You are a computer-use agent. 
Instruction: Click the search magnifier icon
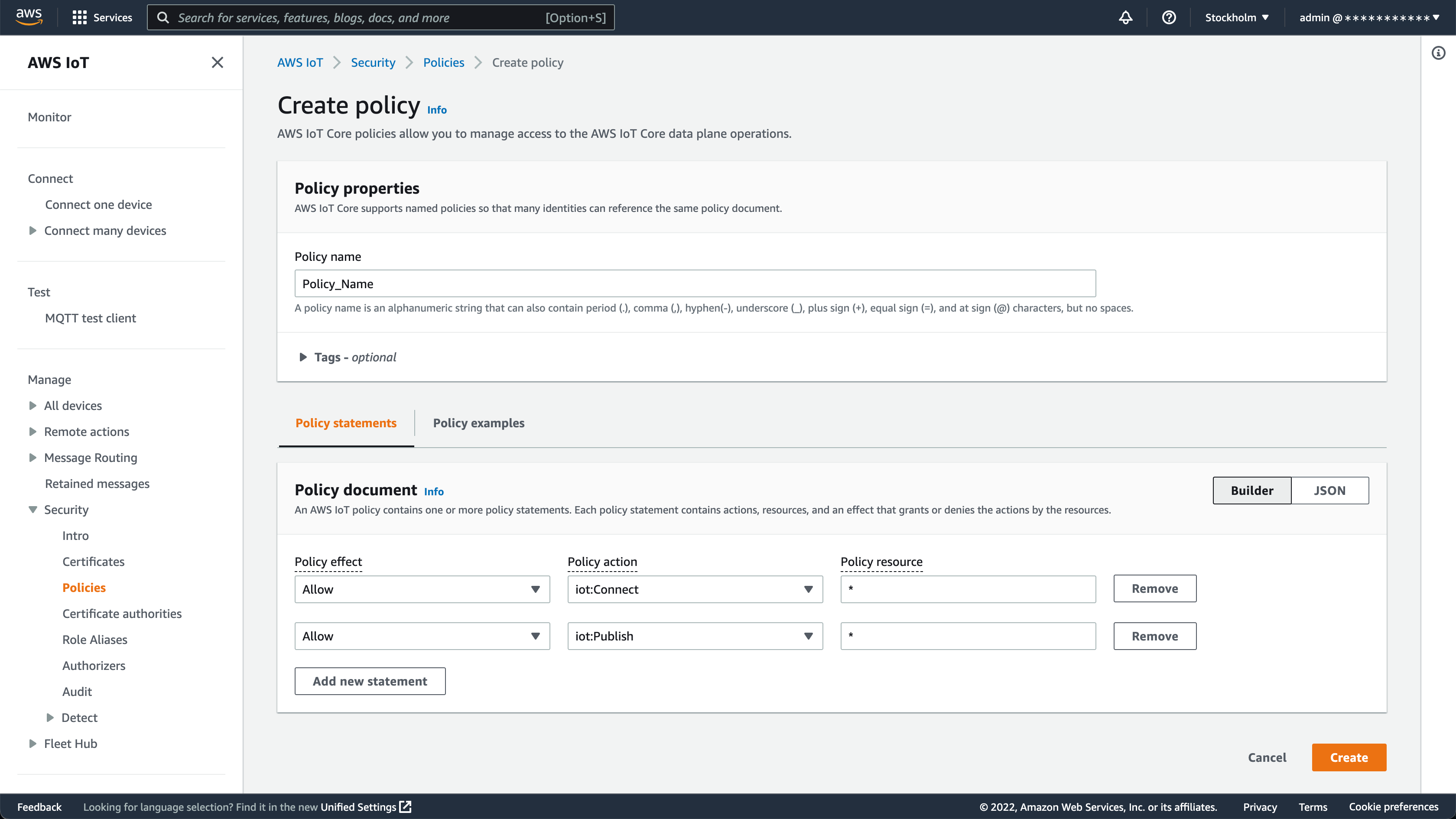tap(163, 17)
